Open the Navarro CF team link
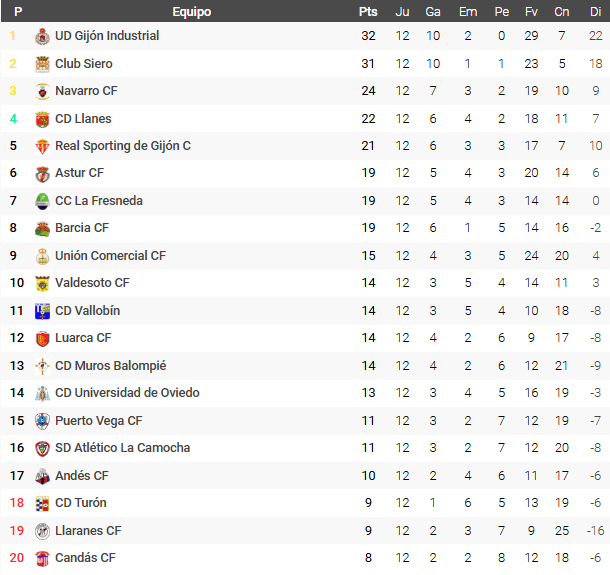Image resolution: width=610 pixels, height=575 pixels. point(86,91)
